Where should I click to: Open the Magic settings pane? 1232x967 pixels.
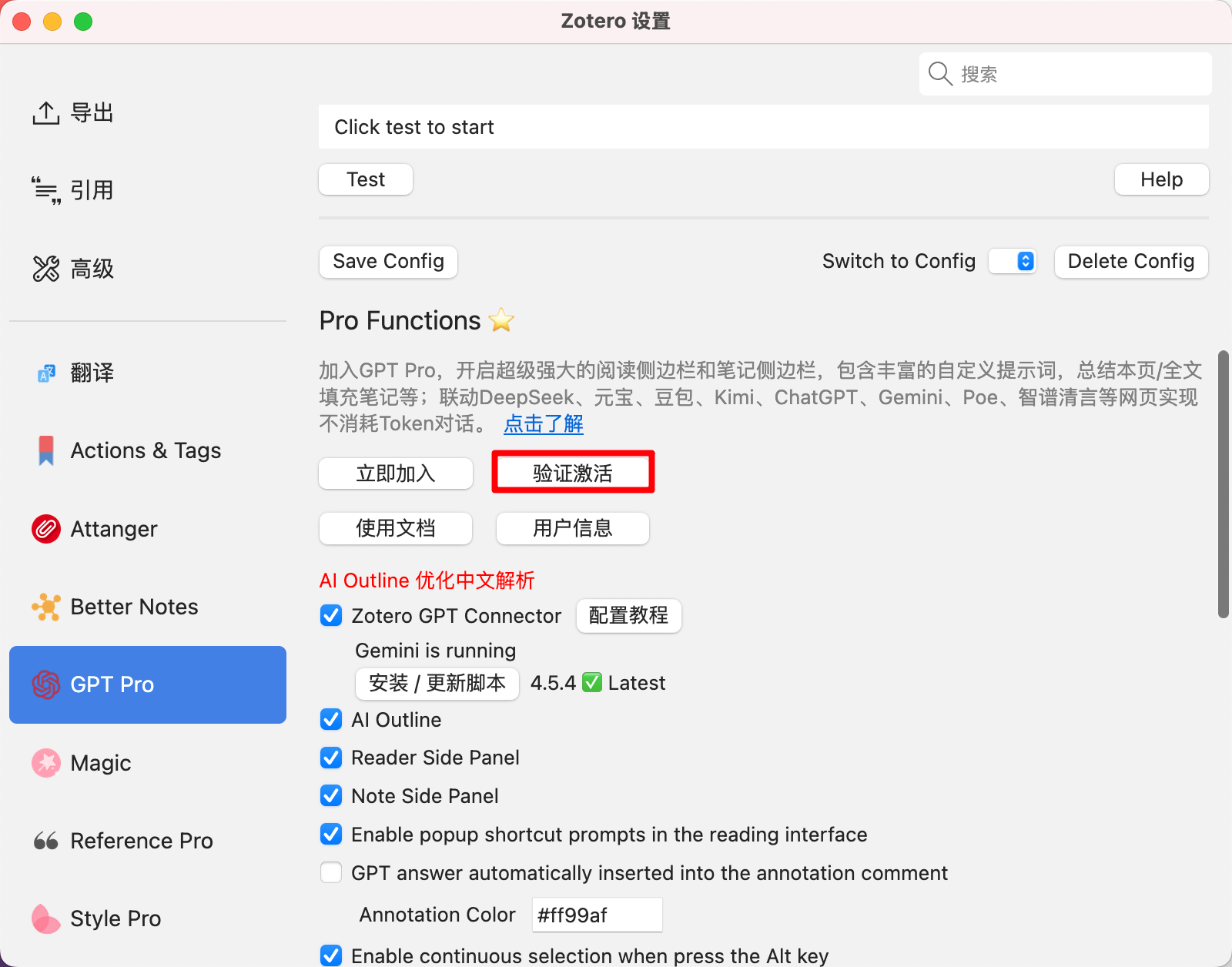[x=148, y=763]
